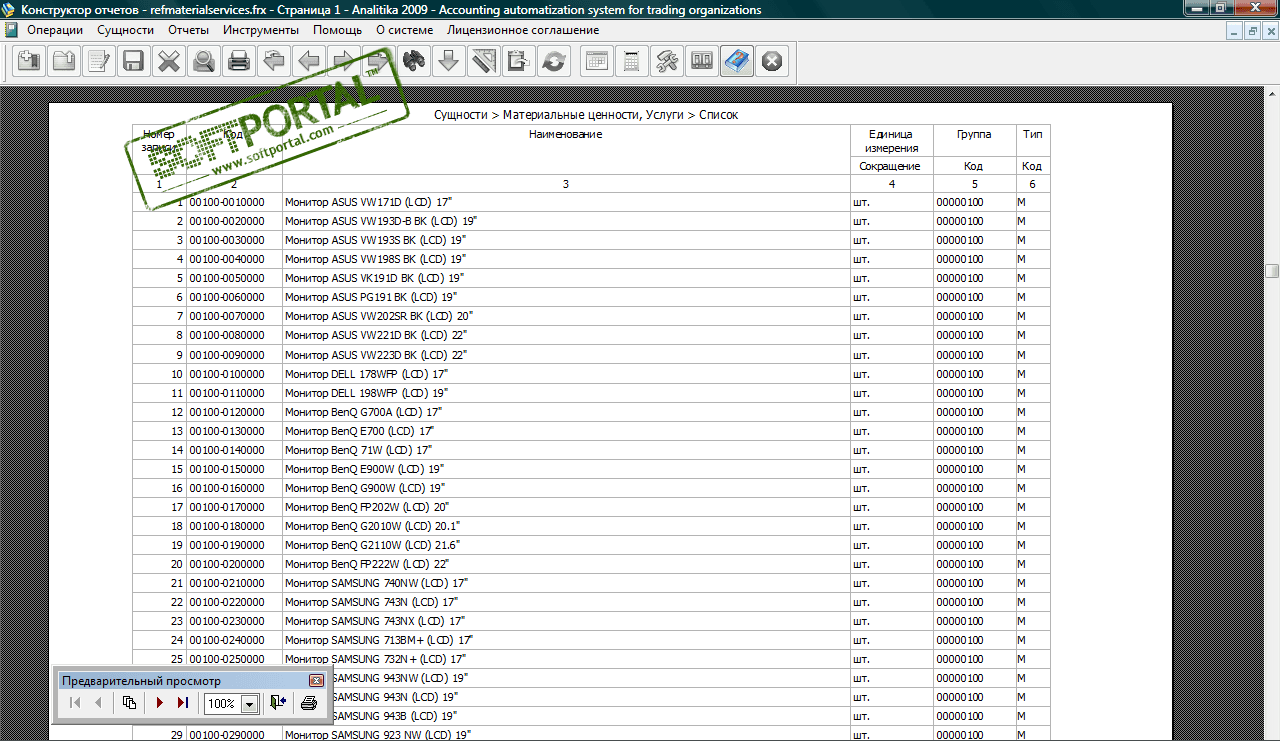Image resolution: width=1280 pixels, height=741 pixels.
Task: Select row Монитор ASUS PG191 BK (LCD) 19"
Action: tap(592, 297)
